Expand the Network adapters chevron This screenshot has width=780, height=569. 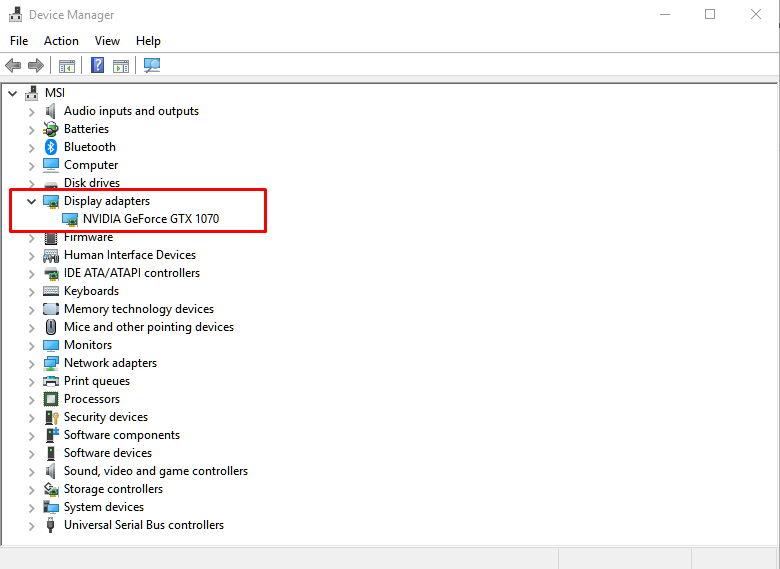[31, 364]
